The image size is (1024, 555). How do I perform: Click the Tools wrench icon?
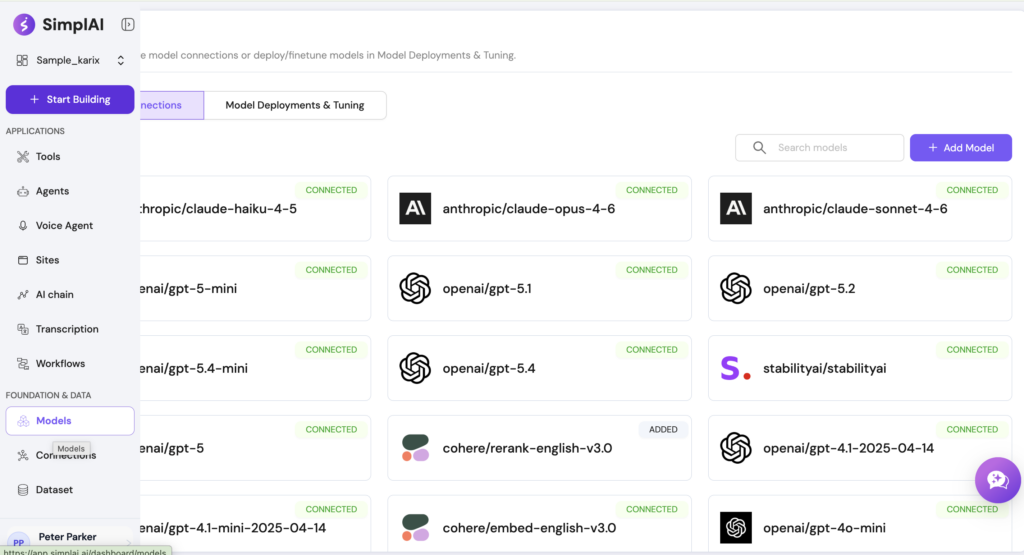coord(23,157)
